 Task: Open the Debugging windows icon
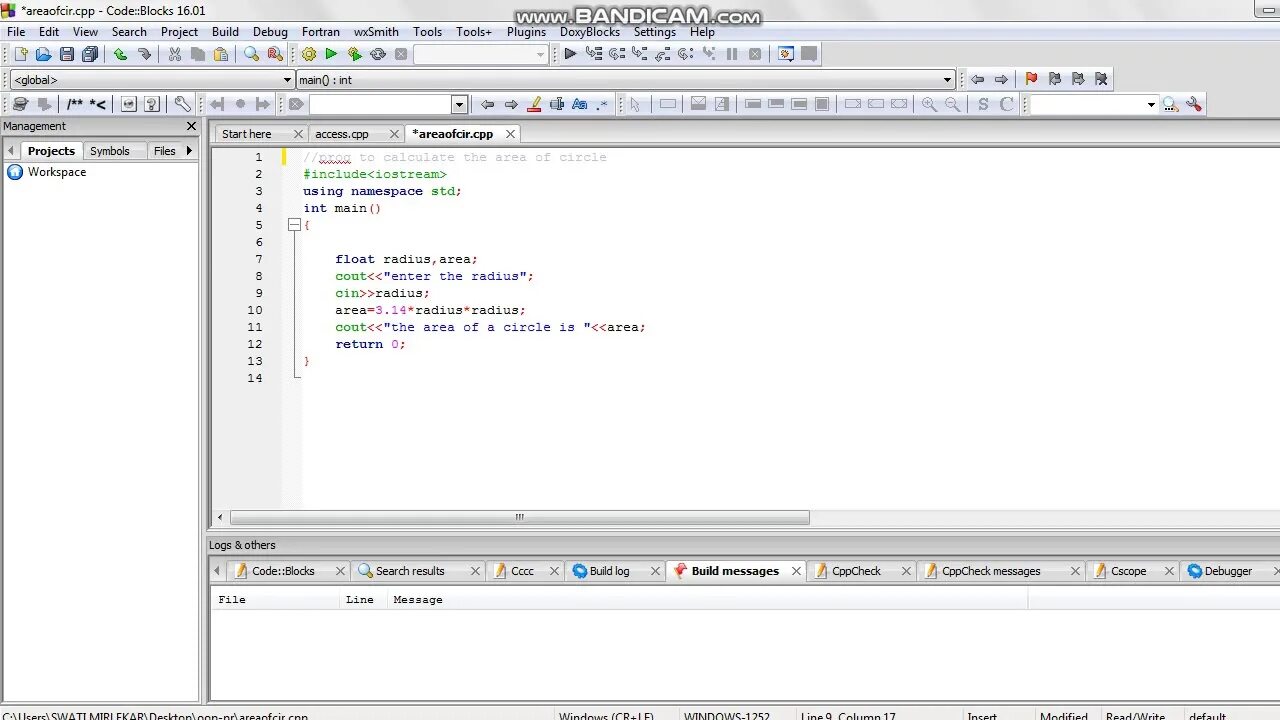coord(786,54)
